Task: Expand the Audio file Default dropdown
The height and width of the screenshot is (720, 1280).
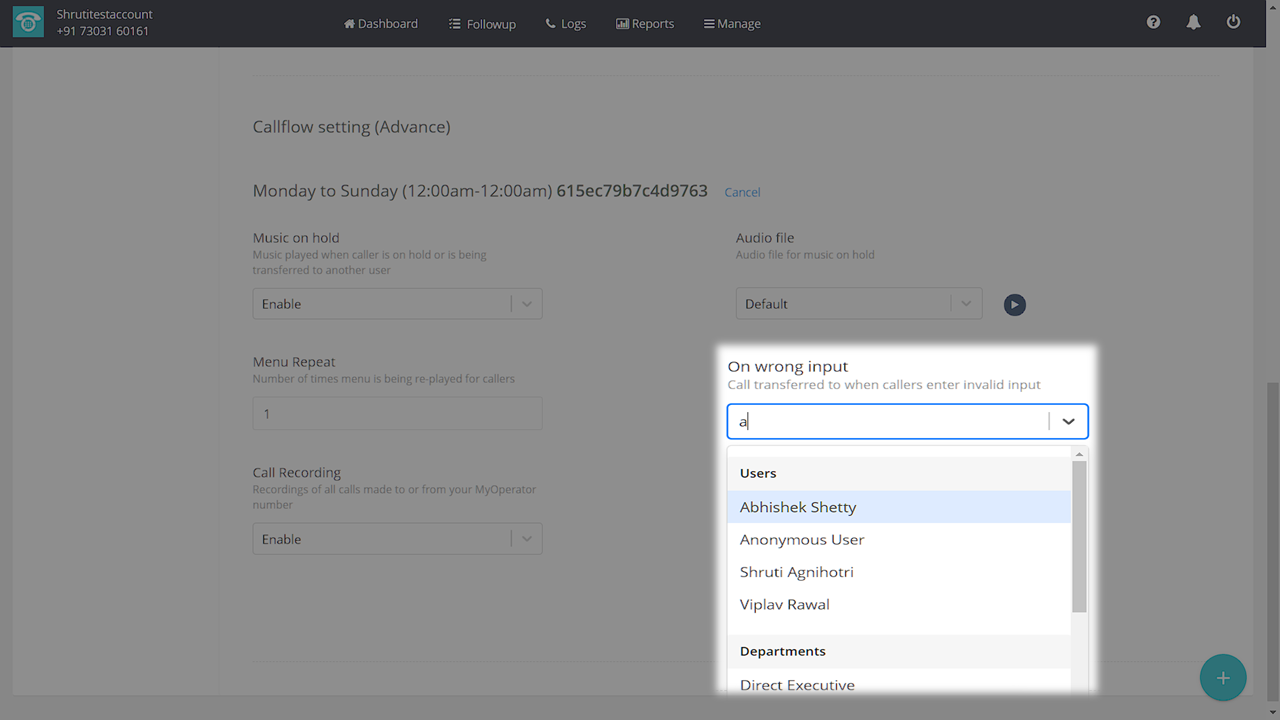Action: [965, 304]
